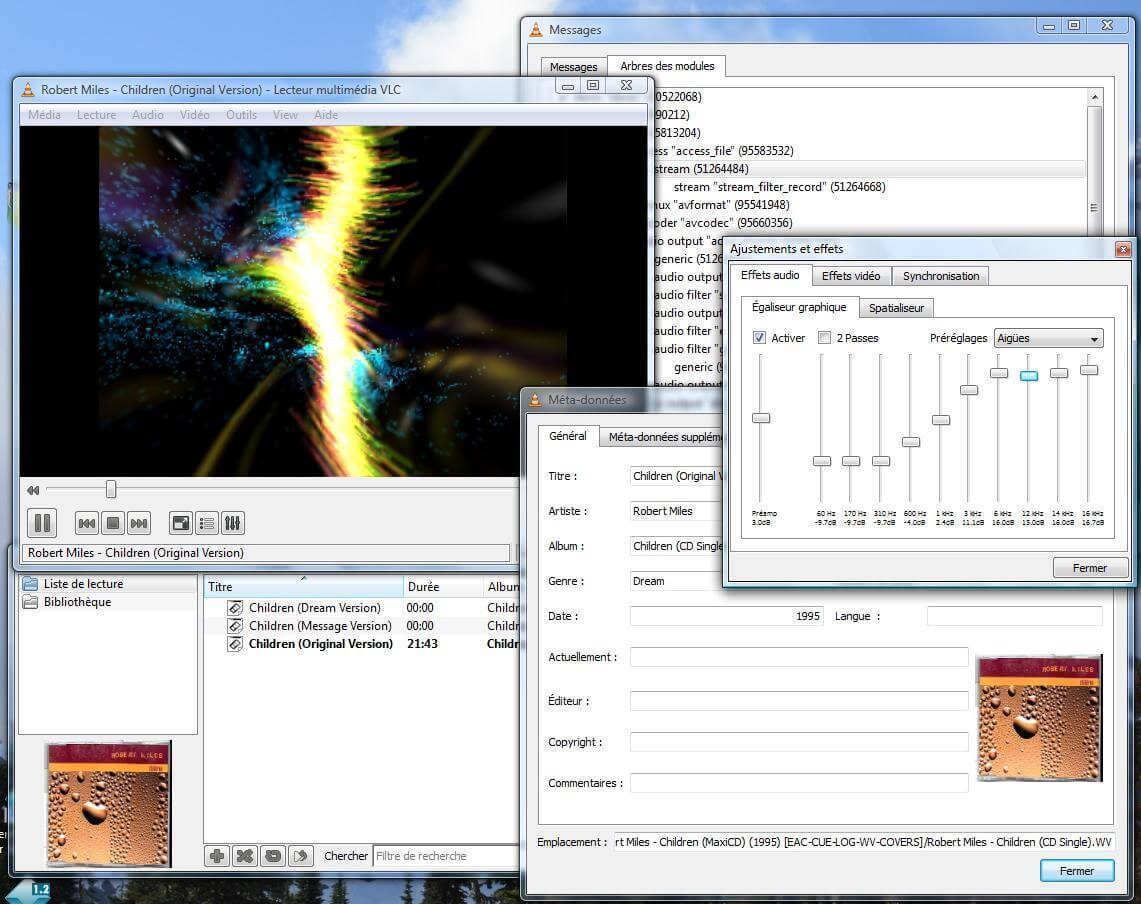Open the Aigües presets dropdown
This screenshot has width=1141, height=904.
point(1047,338)
